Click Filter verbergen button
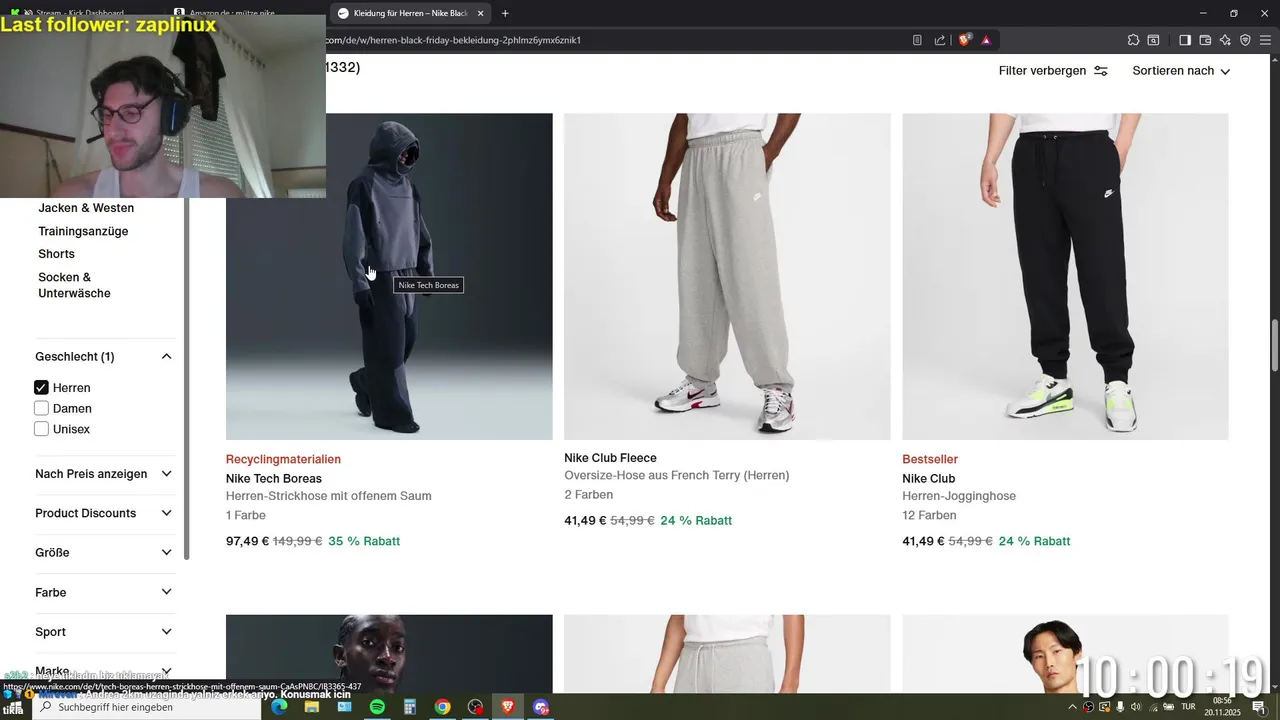Image resolution: width=1280 pixels, height=720 pixels. (1053, 71)
